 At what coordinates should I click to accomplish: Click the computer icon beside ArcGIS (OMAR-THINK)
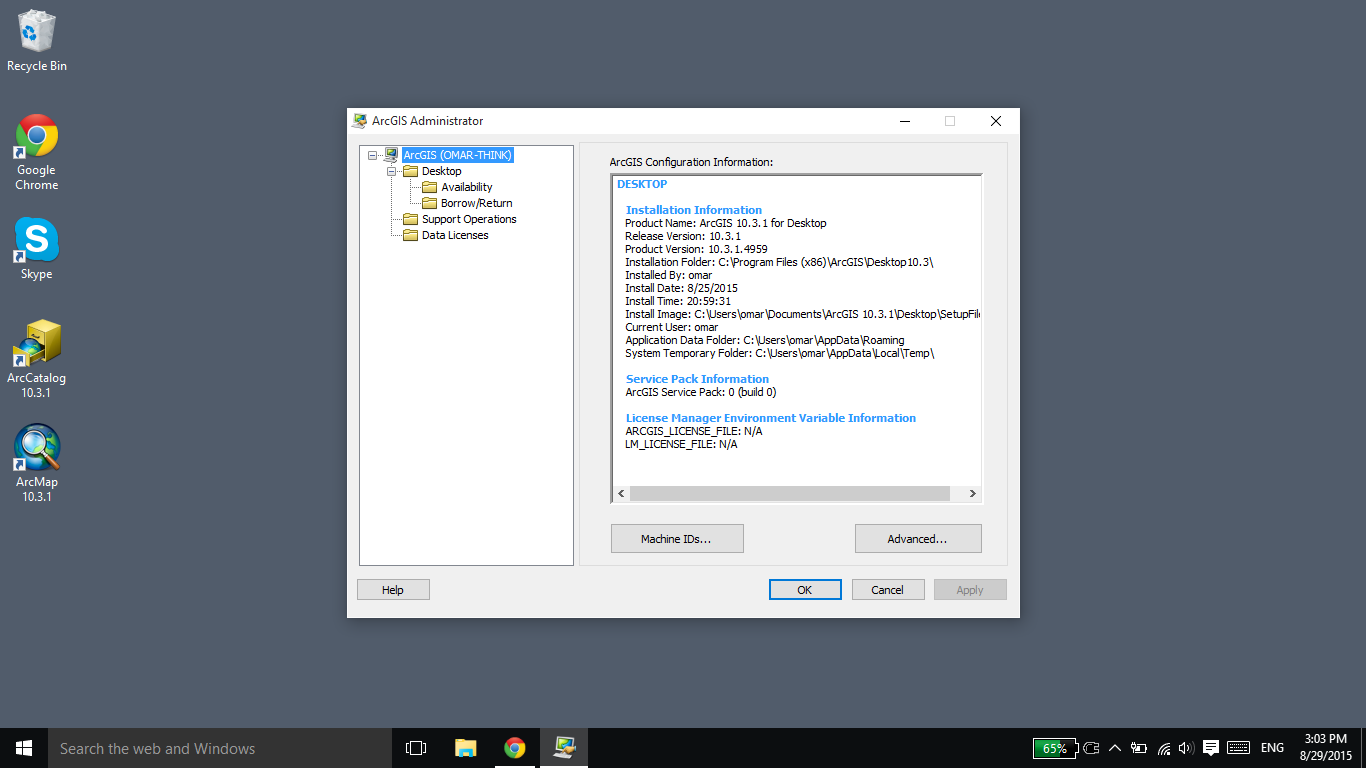click(x=391, y=155)
